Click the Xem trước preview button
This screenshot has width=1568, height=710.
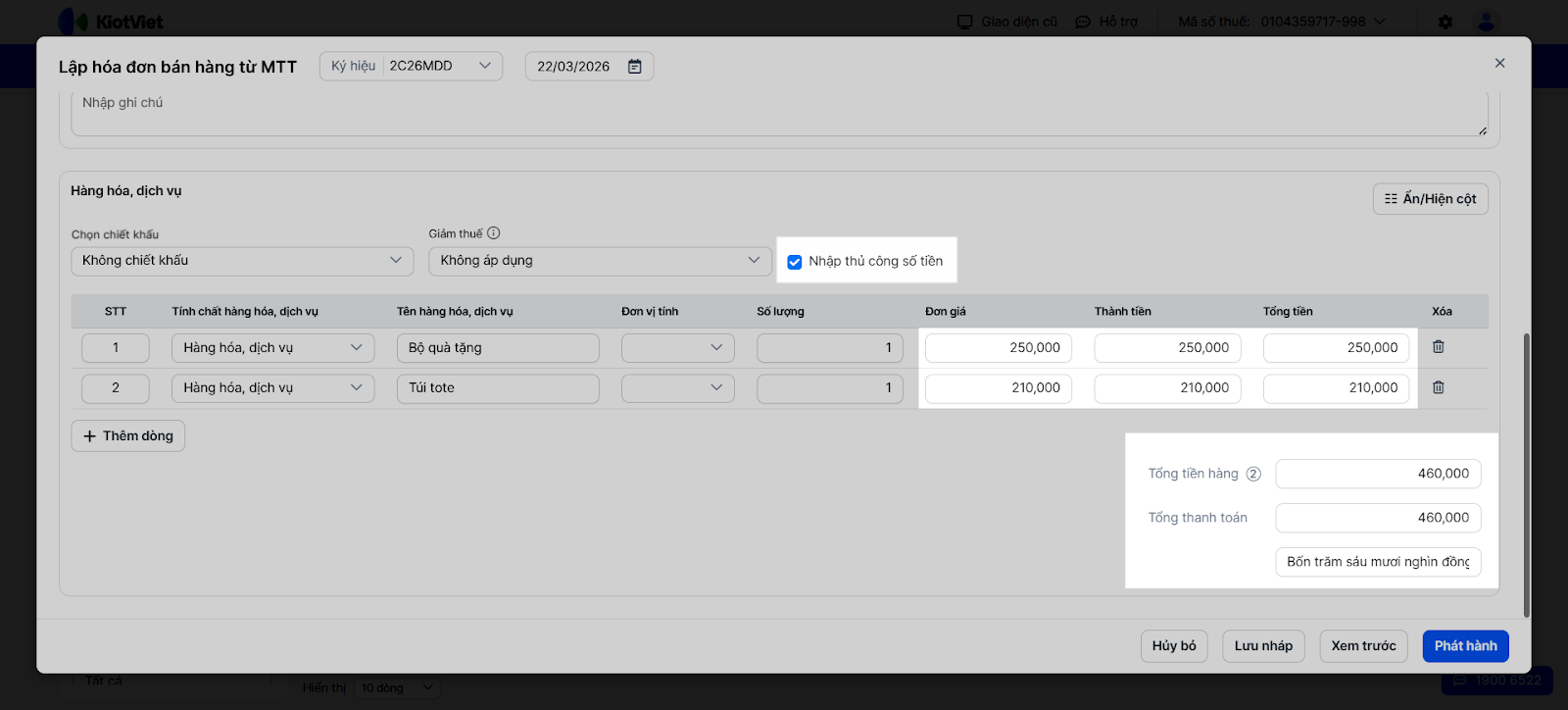pos(1363,646)
